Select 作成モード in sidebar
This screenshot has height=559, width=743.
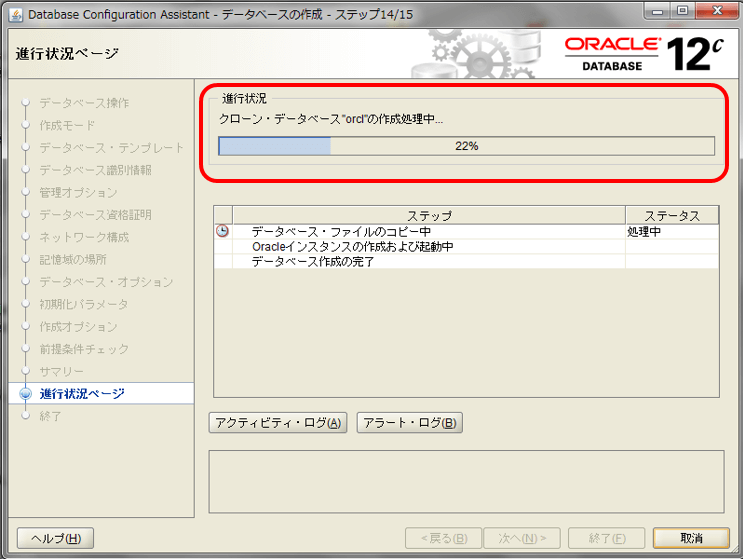(x=67, y=125)
